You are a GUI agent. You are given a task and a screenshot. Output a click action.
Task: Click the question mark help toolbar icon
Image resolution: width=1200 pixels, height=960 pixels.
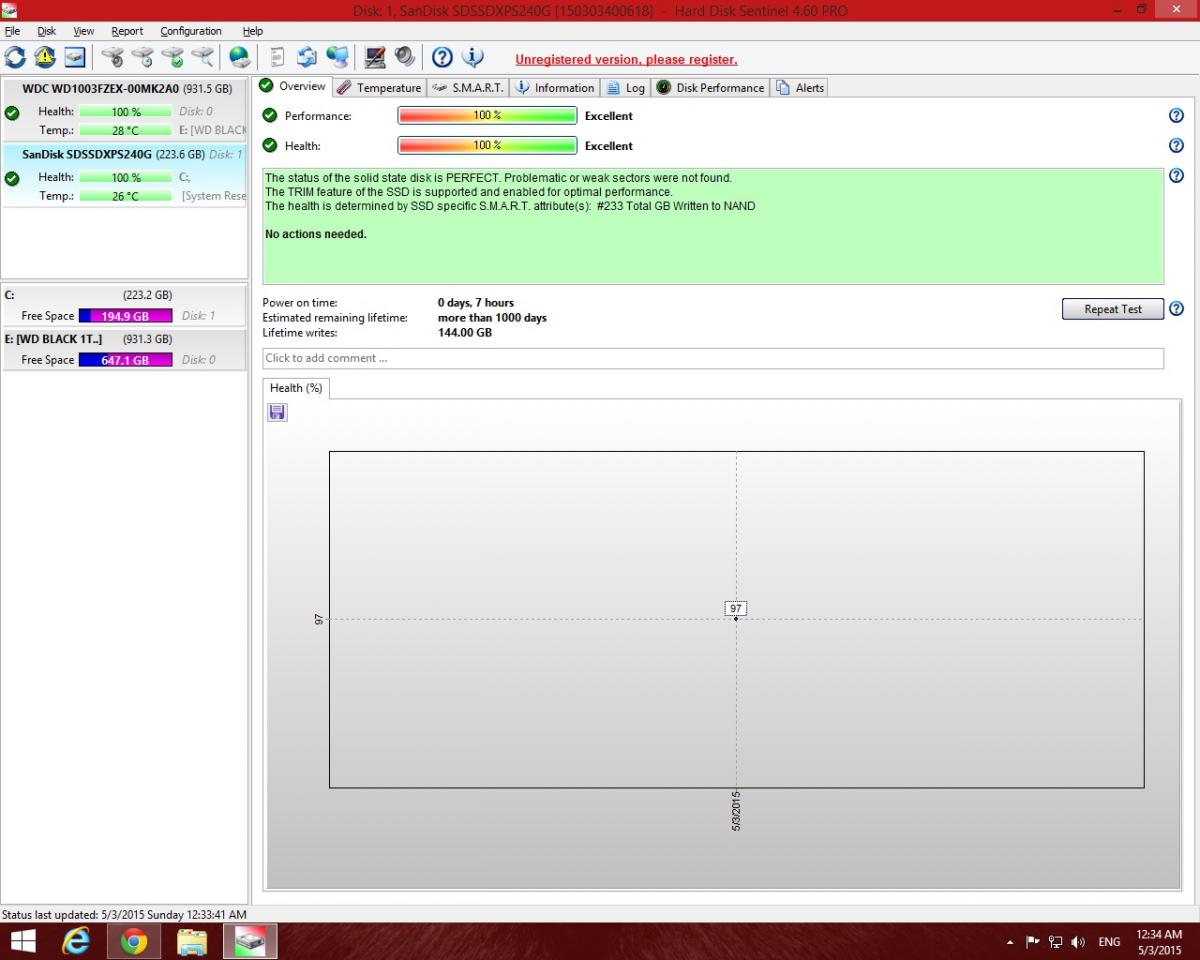(442, 57)
